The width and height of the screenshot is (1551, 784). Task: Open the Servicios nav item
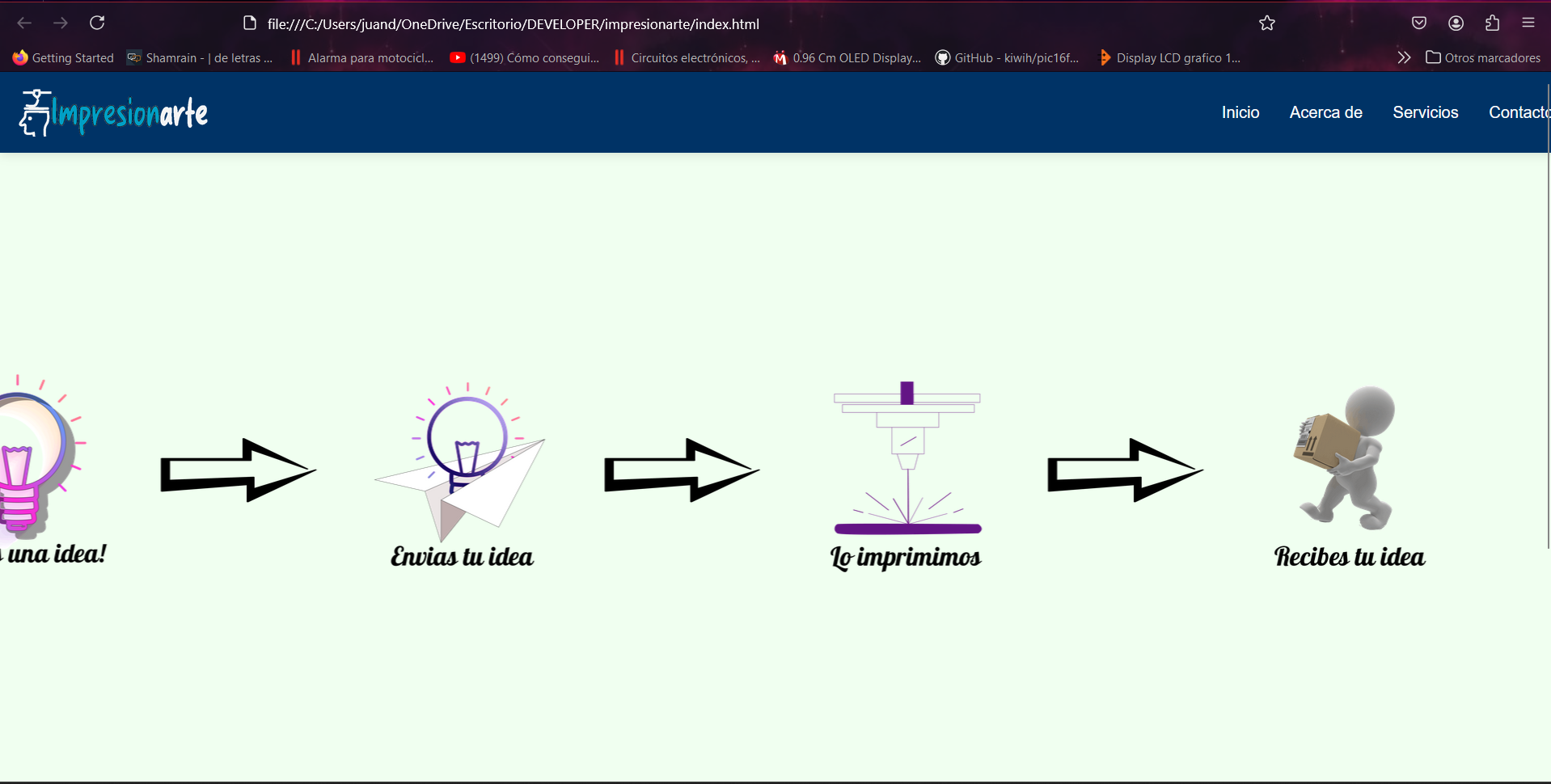(x=1425, y=112)
